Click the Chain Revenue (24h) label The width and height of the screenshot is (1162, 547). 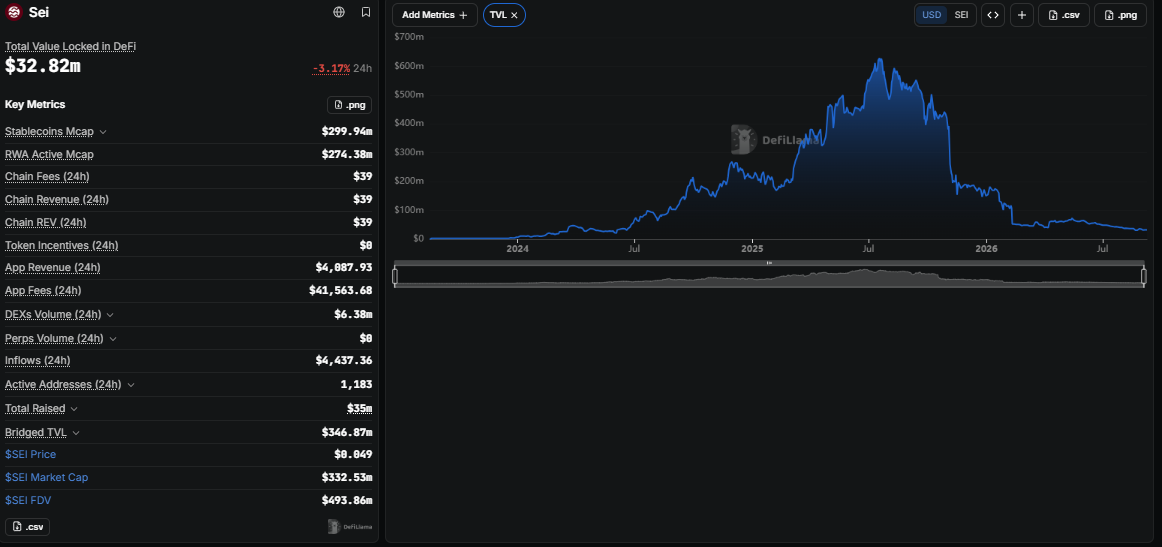click(x=57, y=199)
